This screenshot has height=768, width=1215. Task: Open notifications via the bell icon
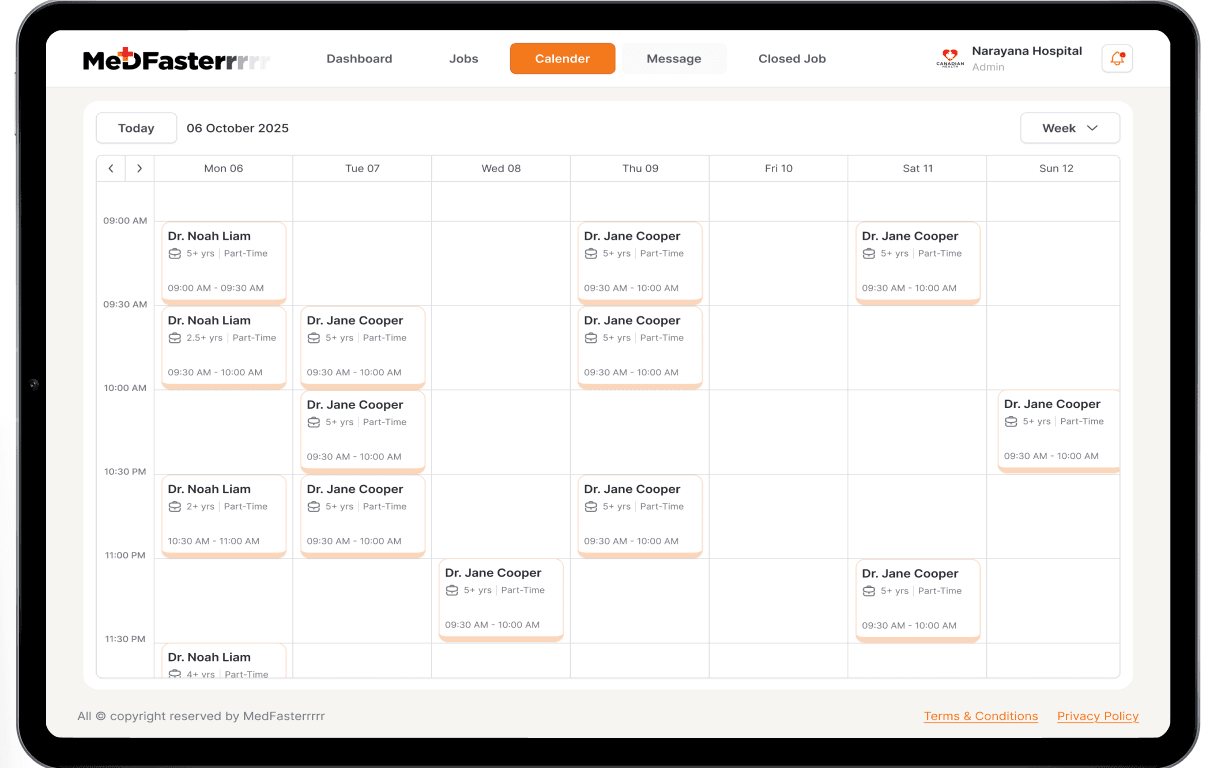(1116, 58)
